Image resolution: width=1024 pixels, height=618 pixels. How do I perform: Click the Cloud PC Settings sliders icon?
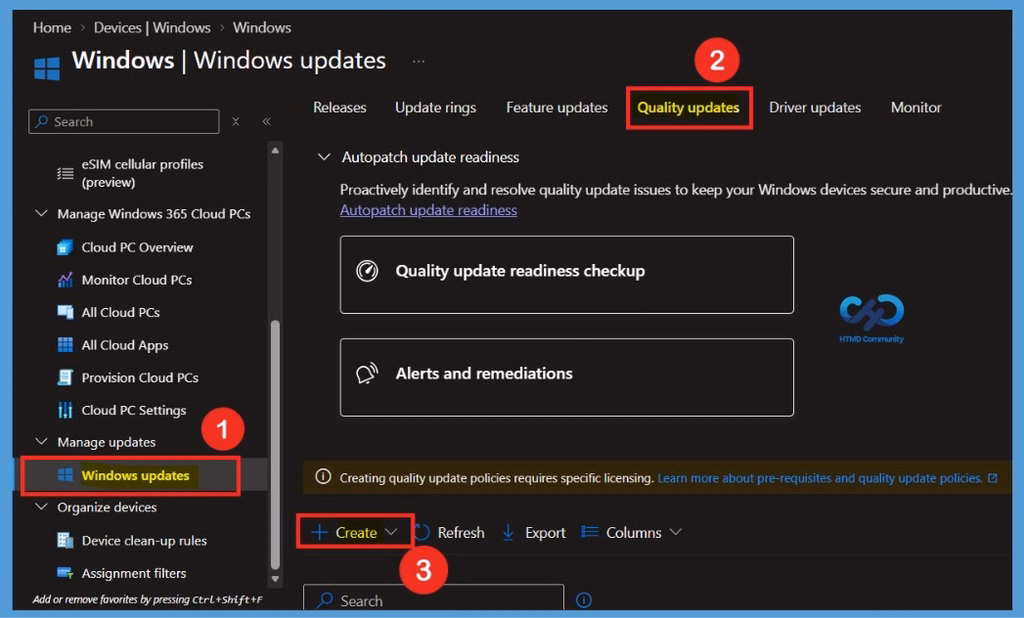[x=65, y=410]
